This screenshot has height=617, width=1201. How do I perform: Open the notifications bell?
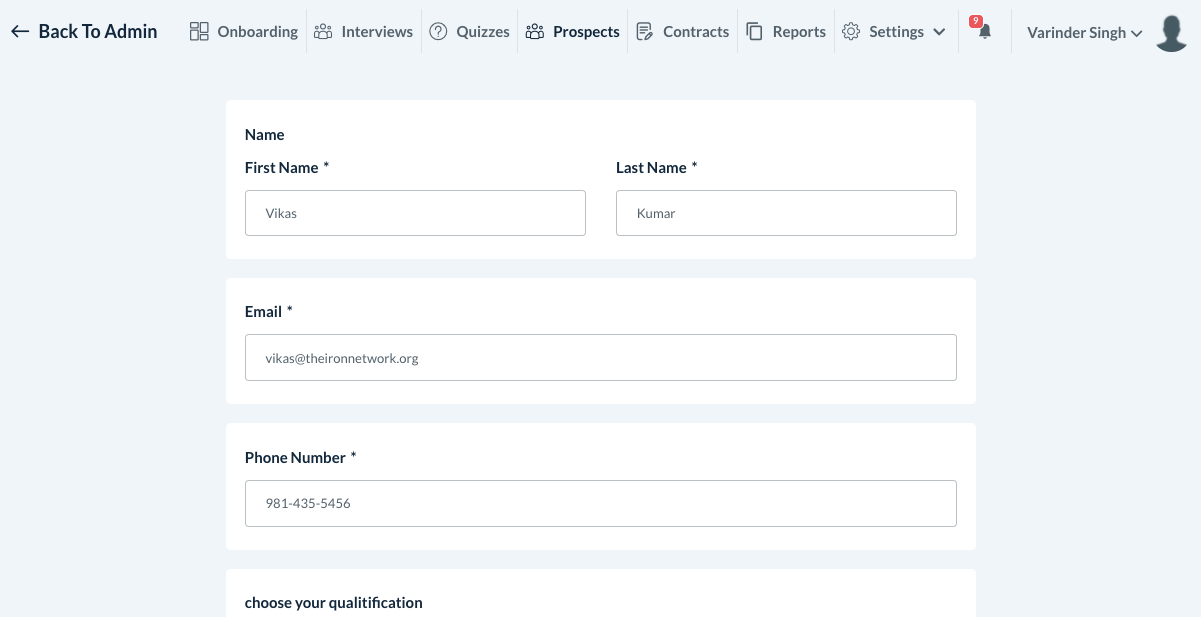[985, 32]
